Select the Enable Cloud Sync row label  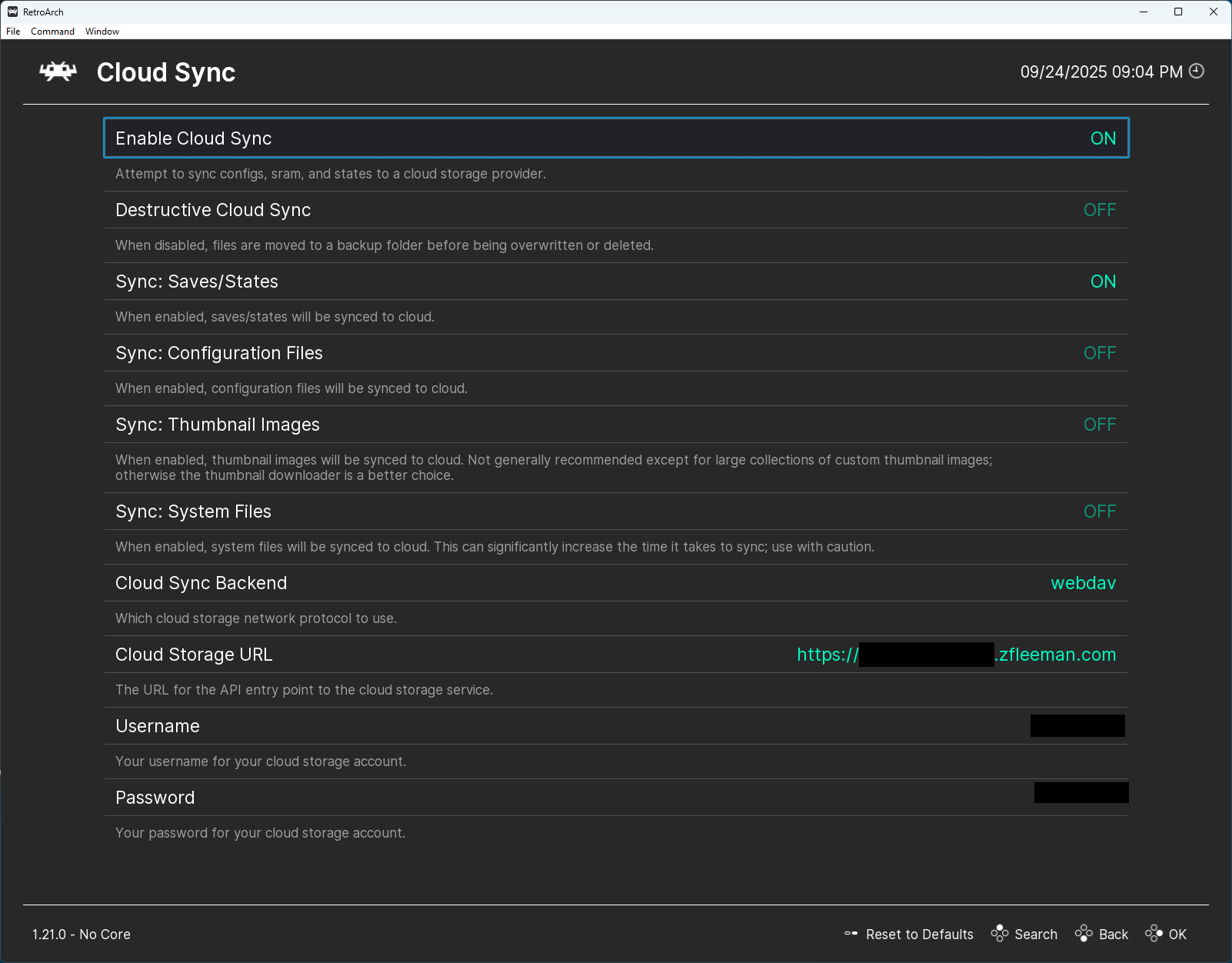click(x=194, y=138)
